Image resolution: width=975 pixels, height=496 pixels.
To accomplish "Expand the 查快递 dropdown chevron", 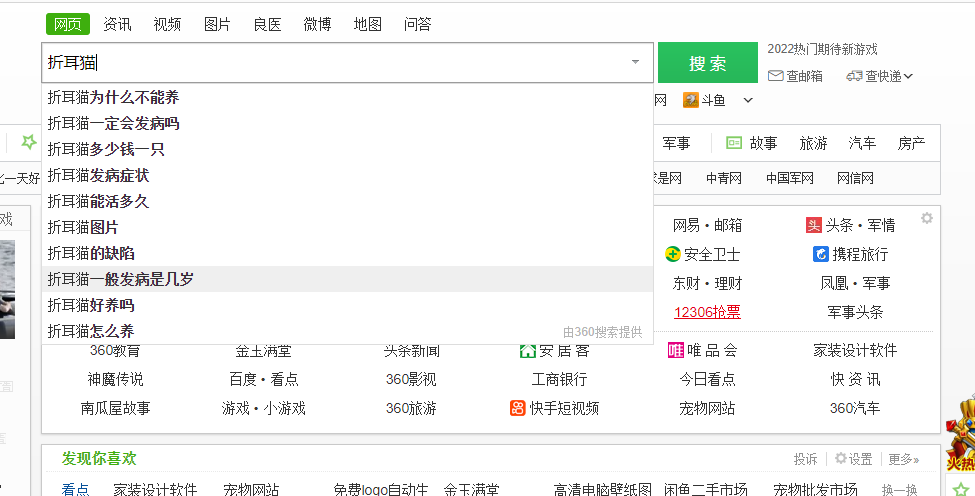I will 908,76.
